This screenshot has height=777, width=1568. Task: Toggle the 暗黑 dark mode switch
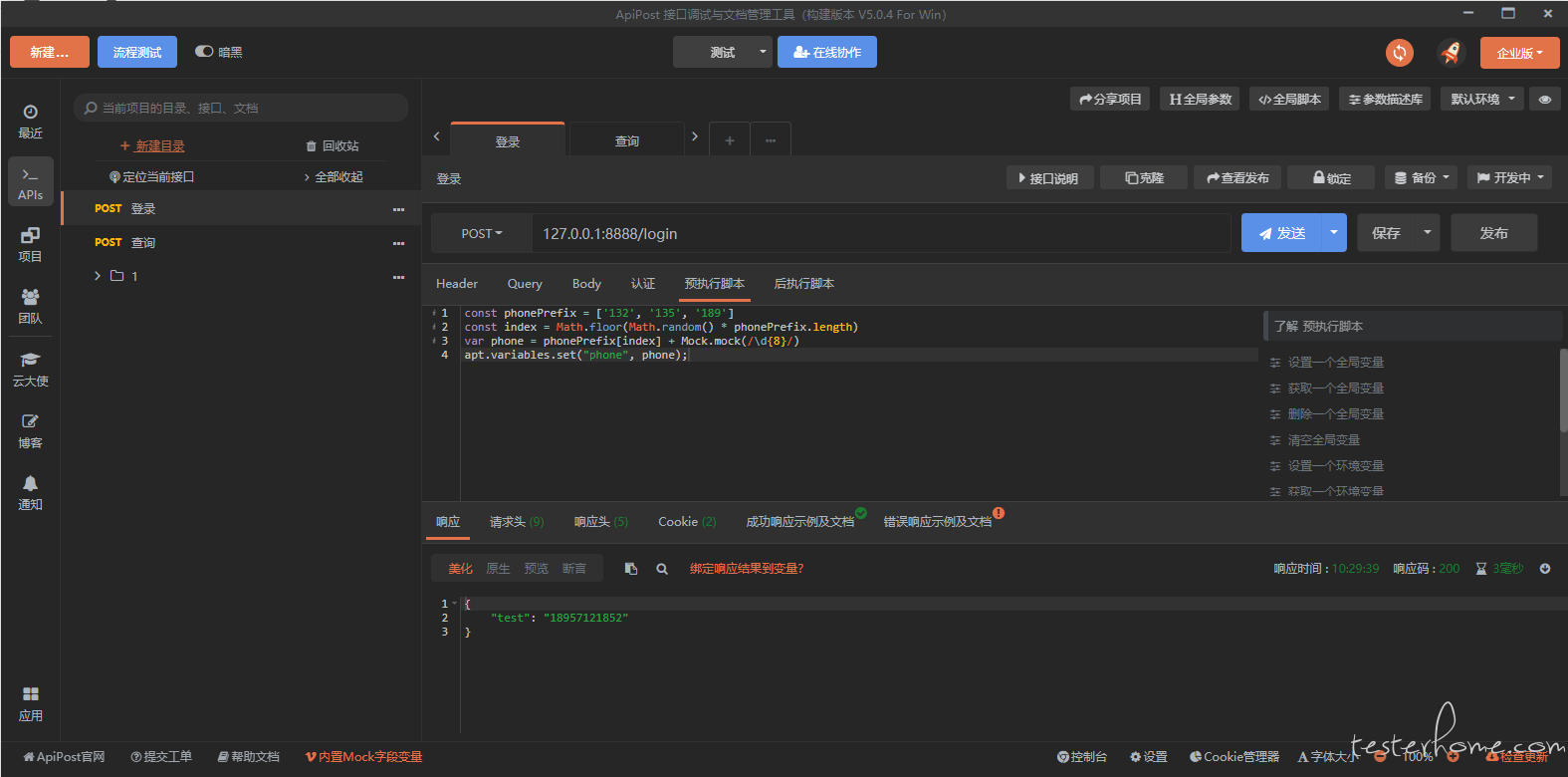(x=204, y=52)
